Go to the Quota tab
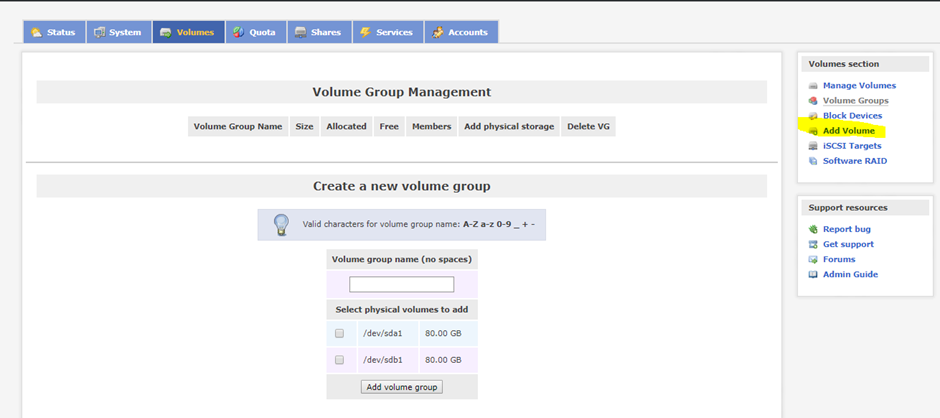The height and width of the screenshot is (418, 940). click(256, 32)
